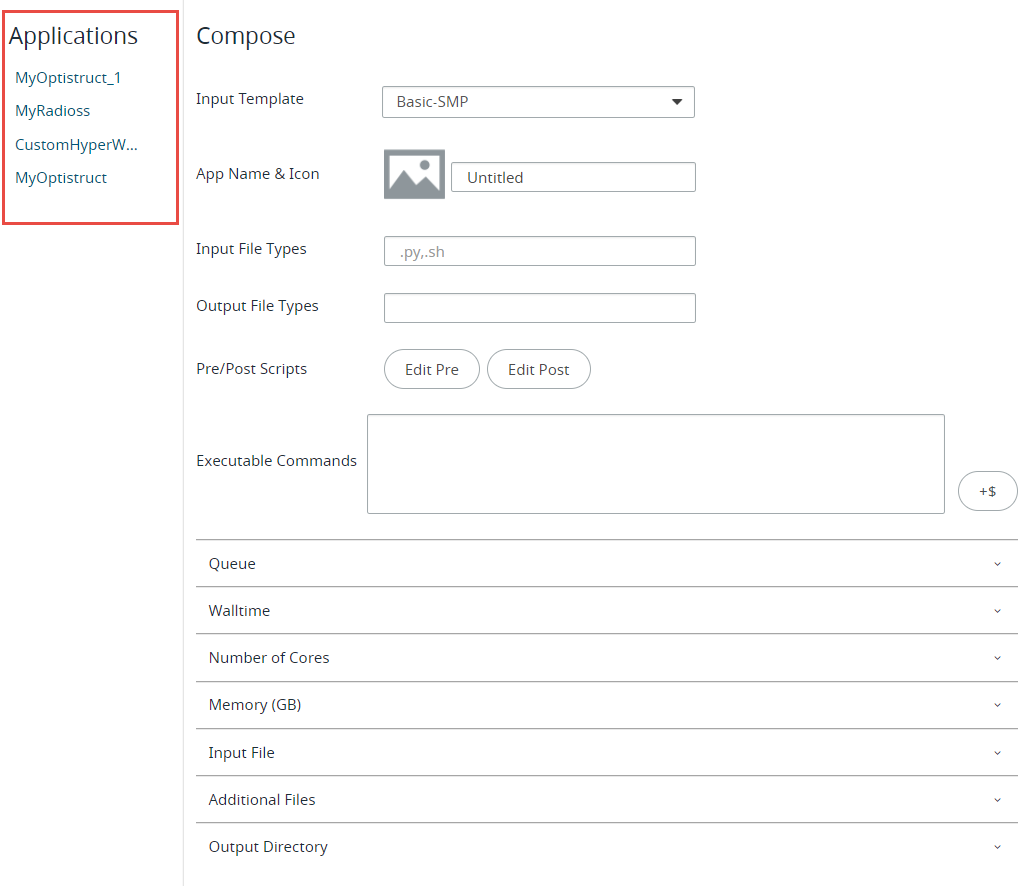The image size is (1029, 886).
Task: Click the Executable Commands text area
Action: coord(656,464)
